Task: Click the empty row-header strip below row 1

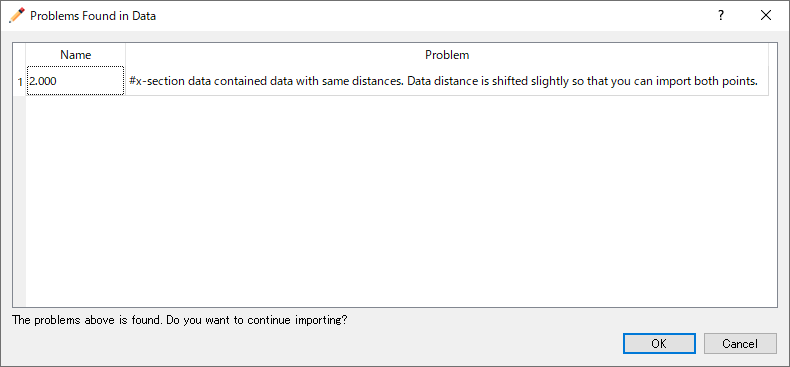Action: (20, 201)
